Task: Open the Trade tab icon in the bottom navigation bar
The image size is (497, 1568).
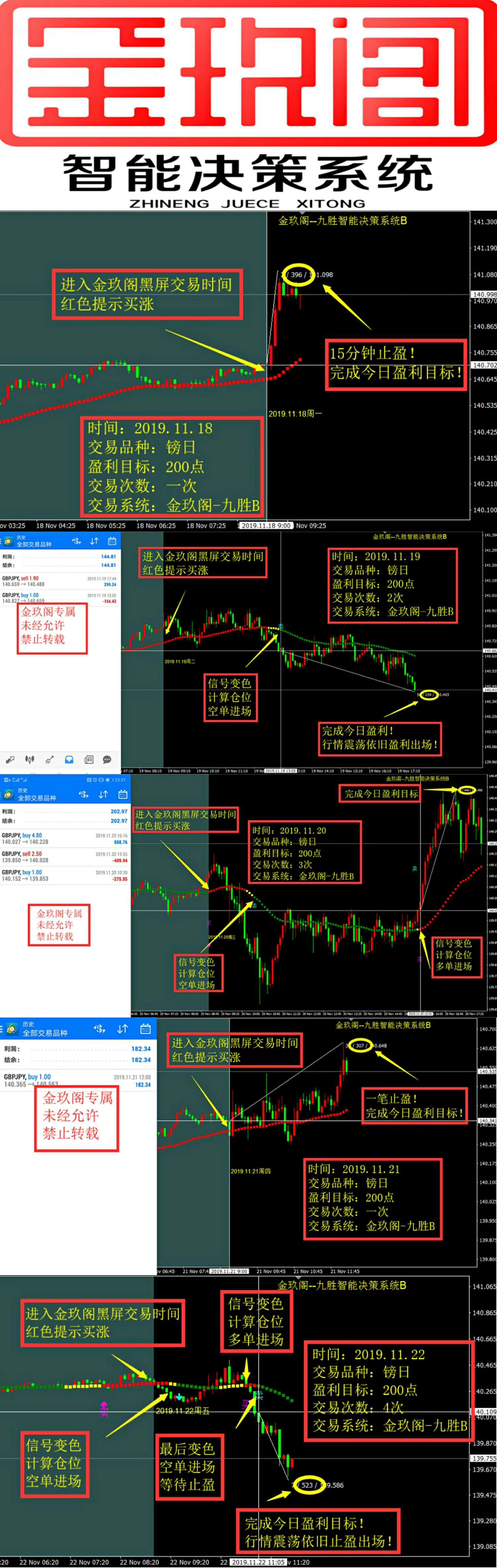Action: [49, 759]
